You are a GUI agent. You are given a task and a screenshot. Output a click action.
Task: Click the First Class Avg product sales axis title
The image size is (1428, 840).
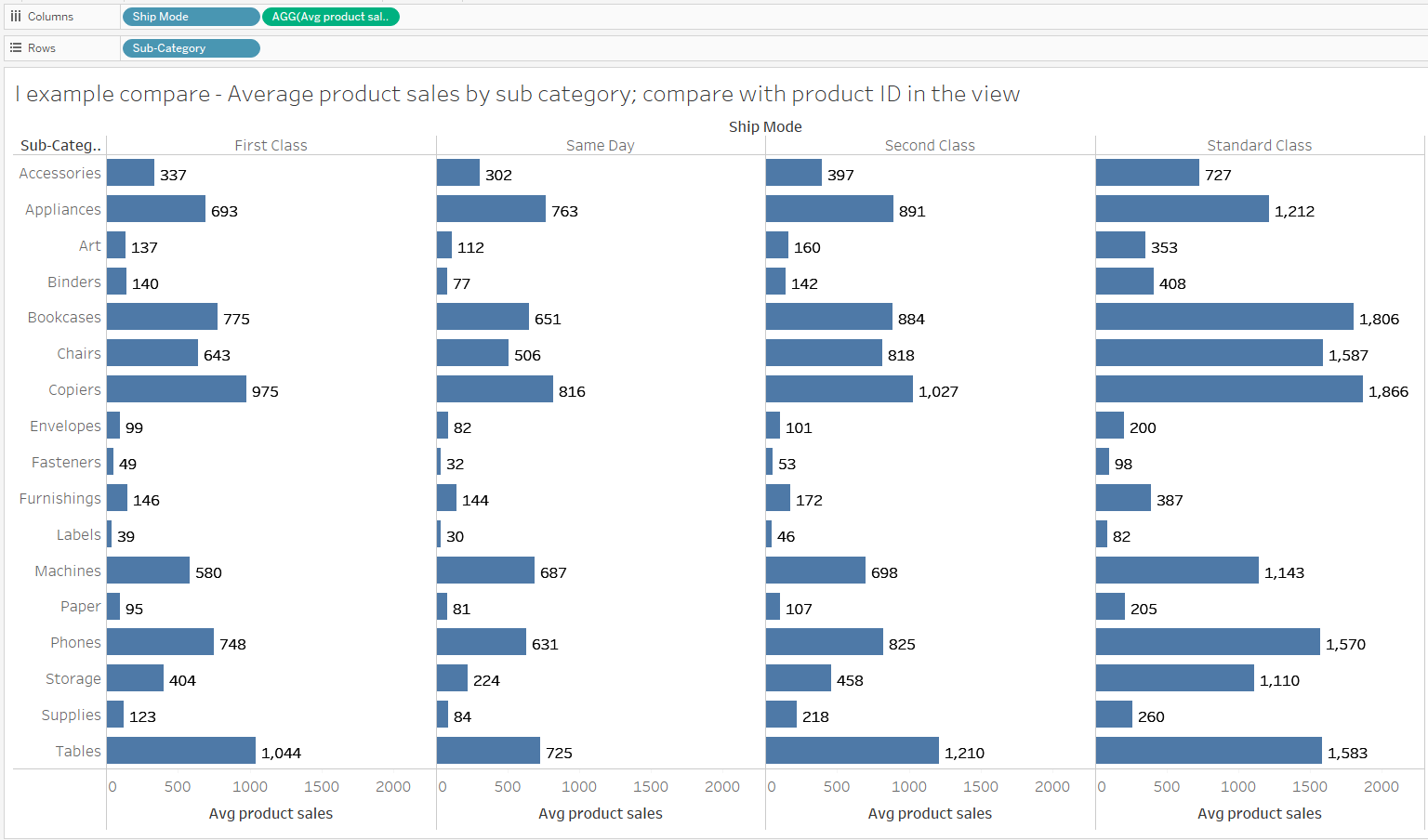pos(271,813)
